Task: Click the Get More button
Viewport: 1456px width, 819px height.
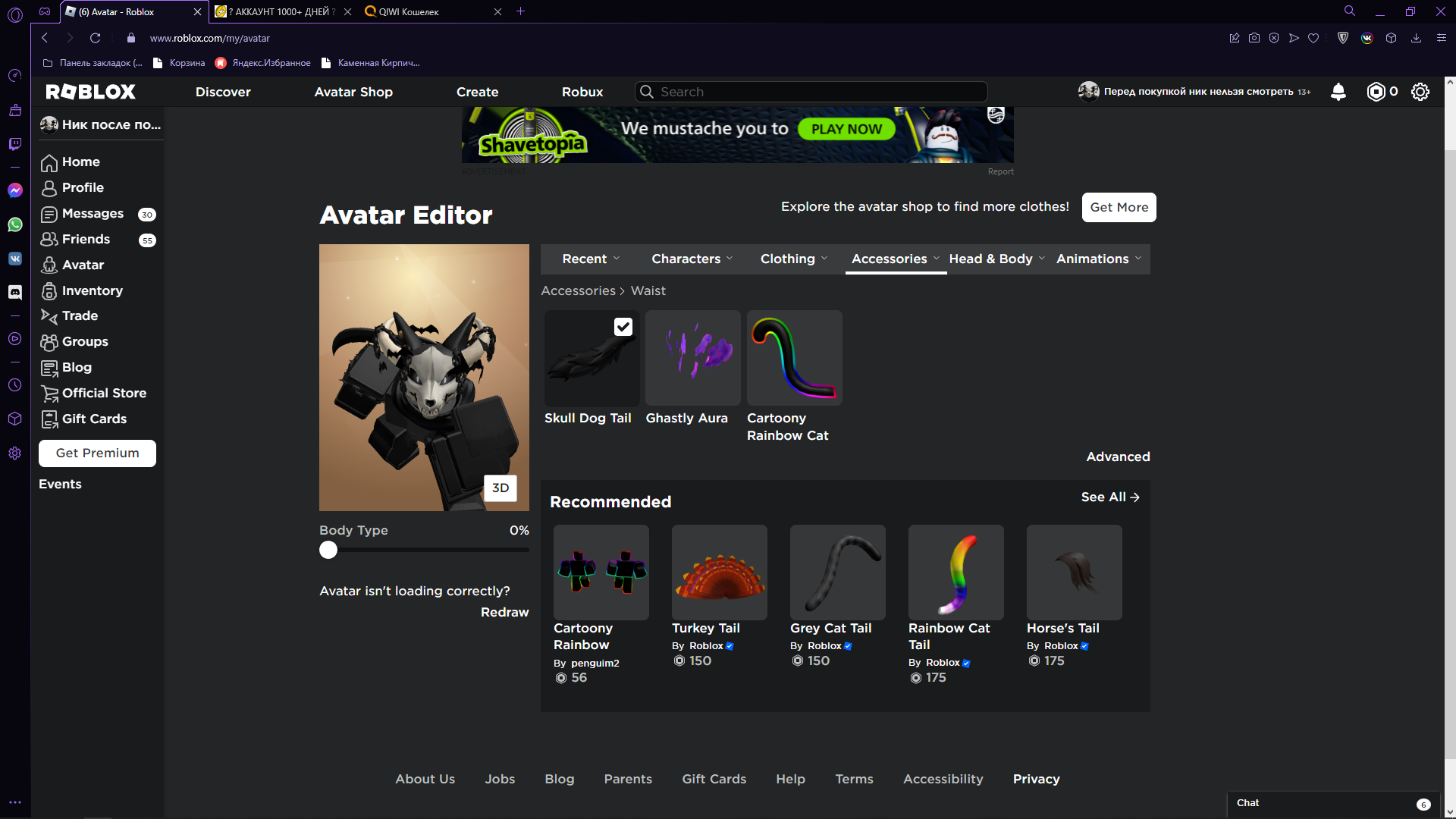Action: (1119, 208)
